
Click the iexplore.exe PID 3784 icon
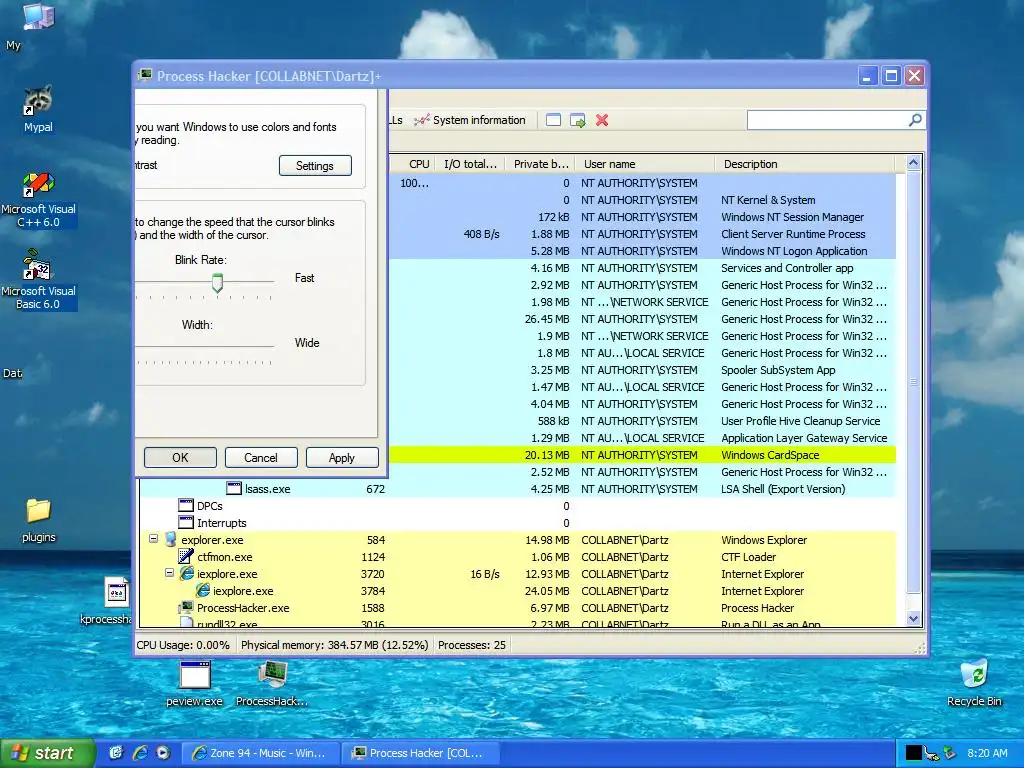click(x=202, y=590)
